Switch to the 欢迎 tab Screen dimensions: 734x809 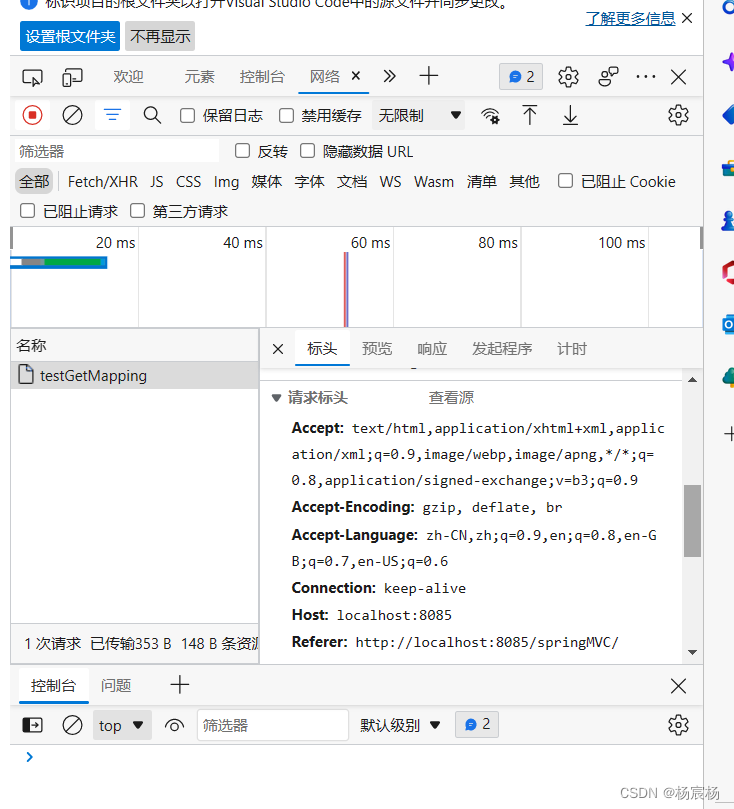click(x=128, y=77)
